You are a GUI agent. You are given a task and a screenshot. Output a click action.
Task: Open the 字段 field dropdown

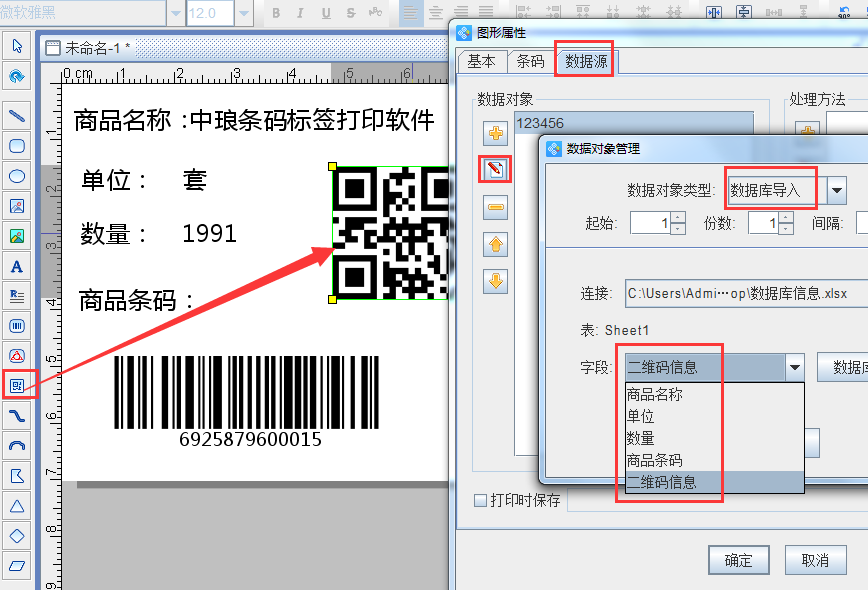(x=795, y=366)
